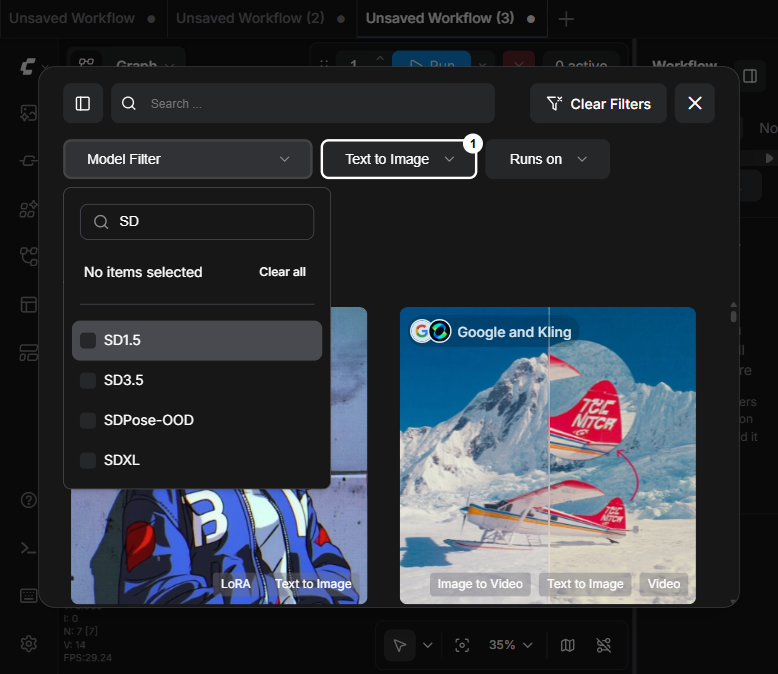The image size is (778, 674).
Task: Toggle the sidebar panel icon beside search
Action: click(x=83, y=103)
